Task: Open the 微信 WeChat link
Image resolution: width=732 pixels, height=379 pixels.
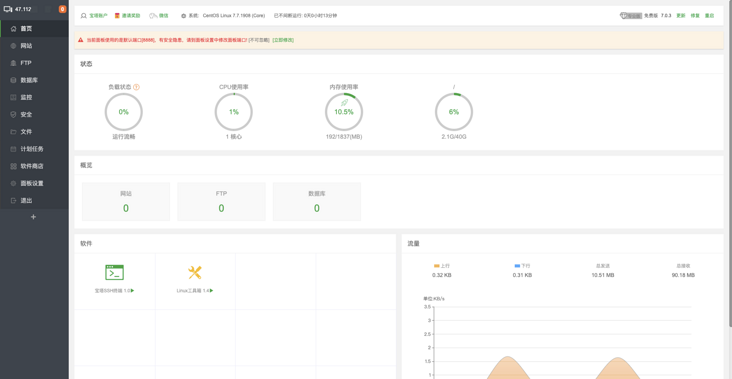Action: tap(163, 15)
